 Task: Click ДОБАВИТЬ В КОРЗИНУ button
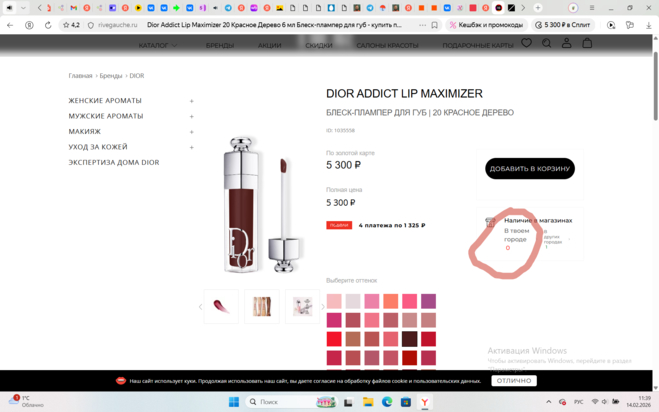point(529,169)
